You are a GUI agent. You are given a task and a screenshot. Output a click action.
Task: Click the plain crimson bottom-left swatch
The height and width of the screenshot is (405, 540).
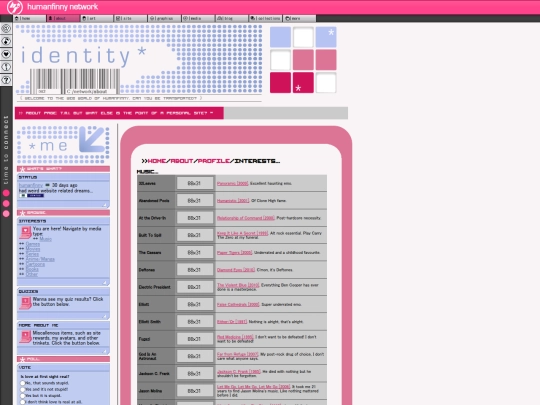coord(280,83)
